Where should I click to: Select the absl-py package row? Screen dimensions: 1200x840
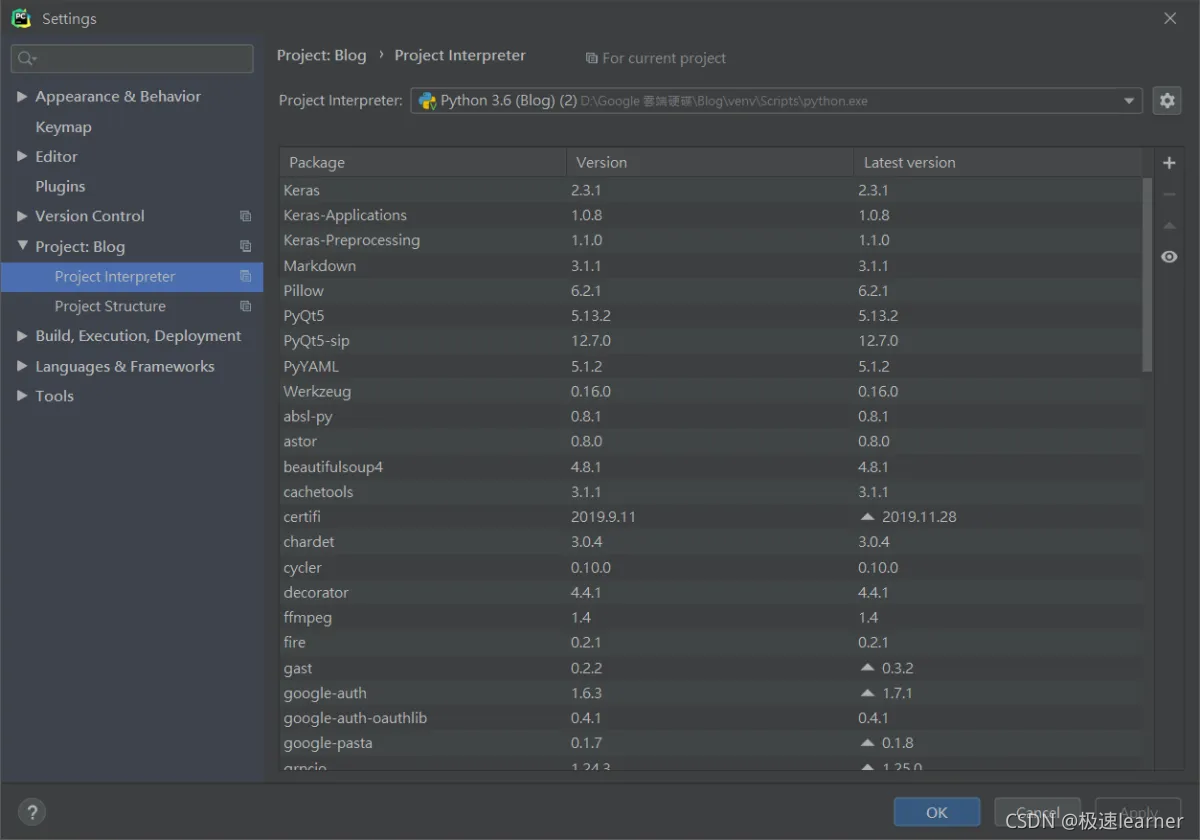(x=711, y=416)
